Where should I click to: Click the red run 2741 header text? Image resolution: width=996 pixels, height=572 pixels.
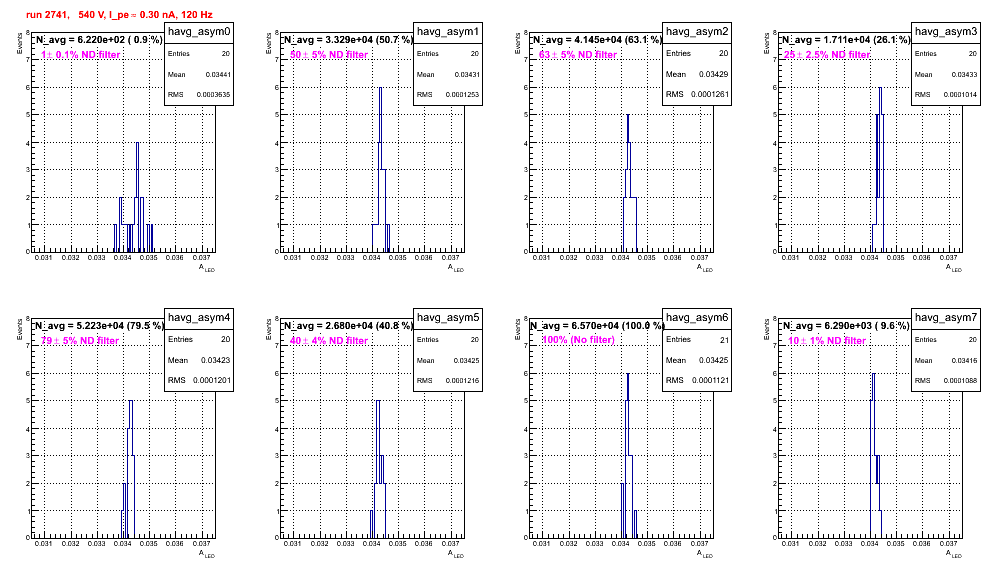pos(119,14)
